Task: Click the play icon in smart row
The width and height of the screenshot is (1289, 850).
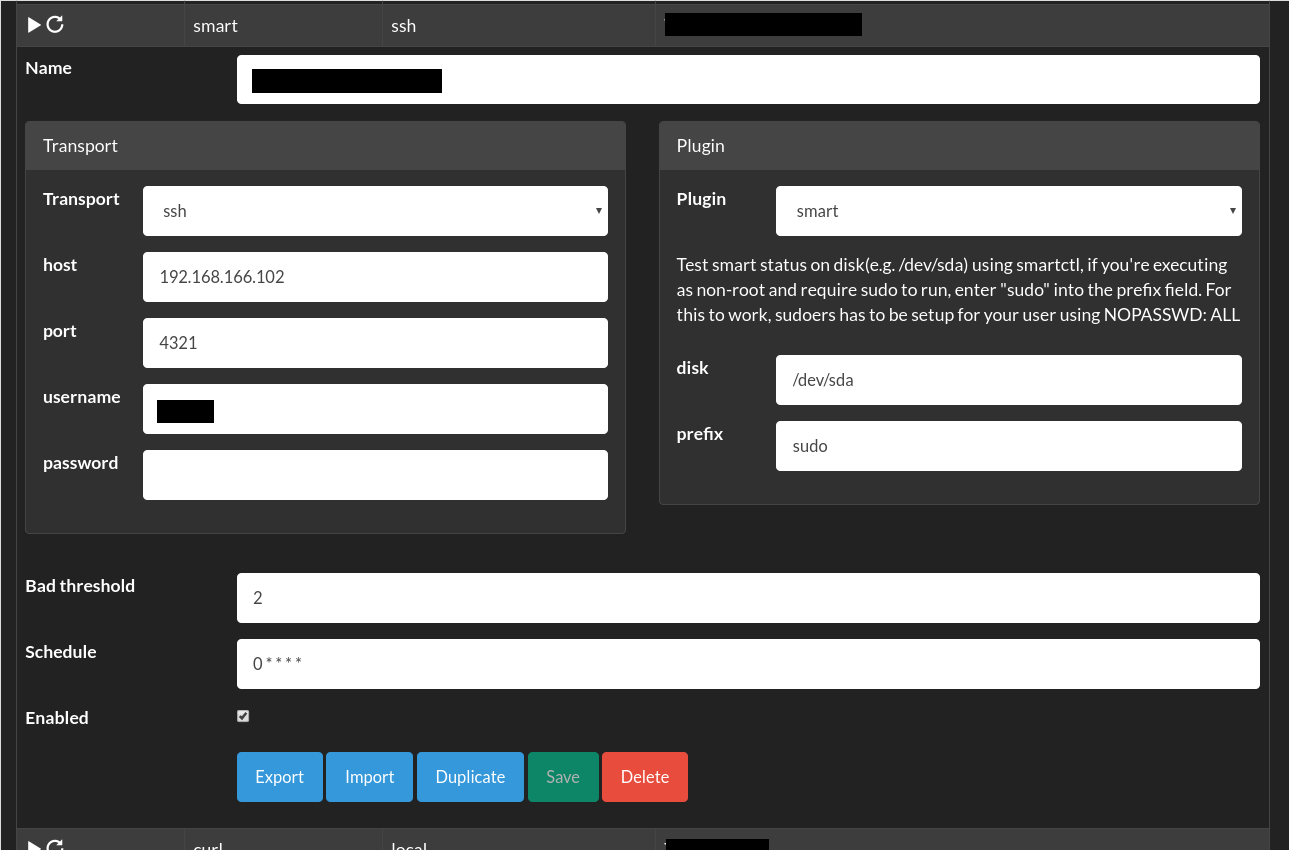Action: coord(34,25)
